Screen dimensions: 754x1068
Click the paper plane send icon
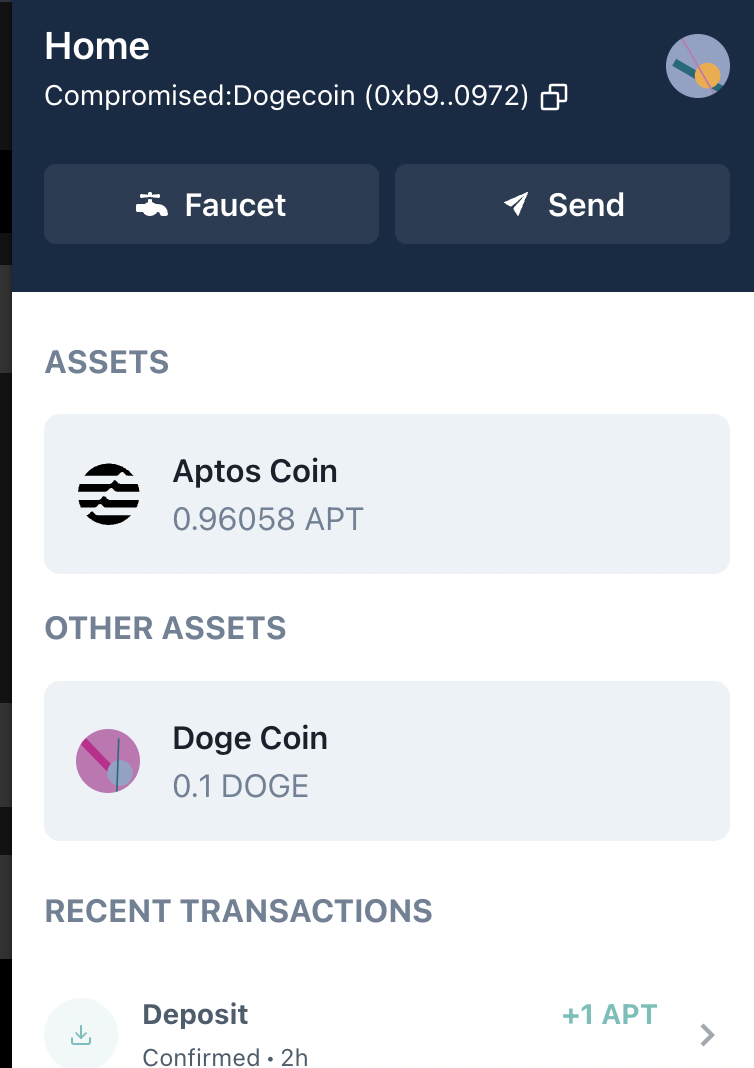[x=516, y=204]
